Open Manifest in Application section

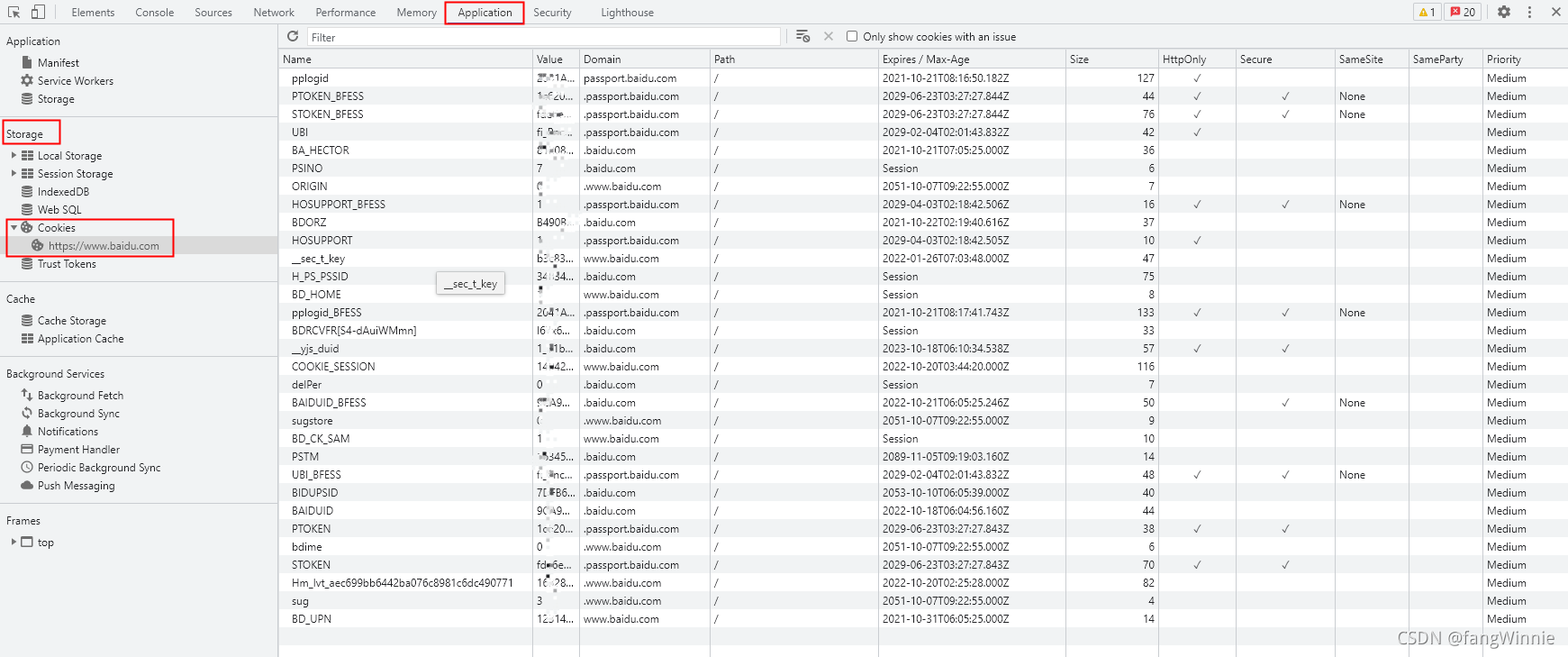point(59,63)
